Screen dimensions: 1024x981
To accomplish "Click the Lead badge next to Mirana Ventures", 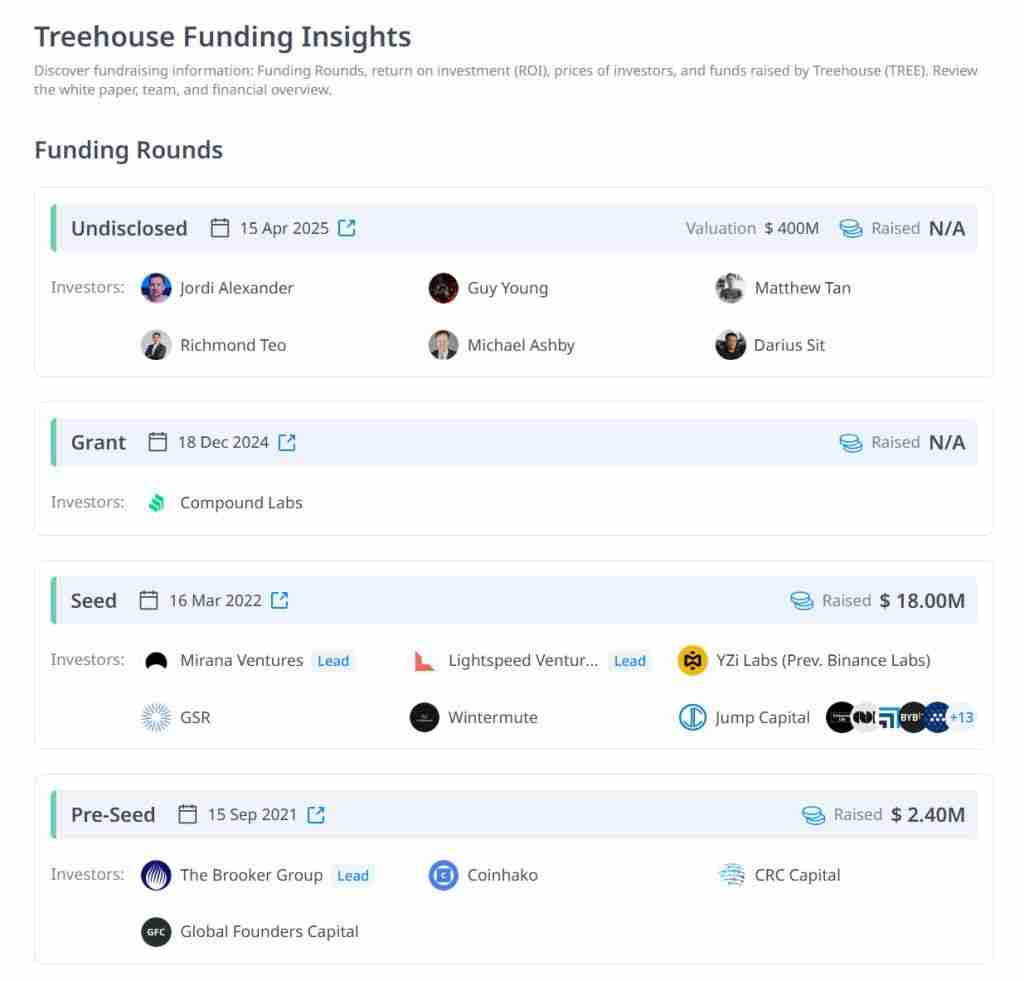I will (333, 660).
